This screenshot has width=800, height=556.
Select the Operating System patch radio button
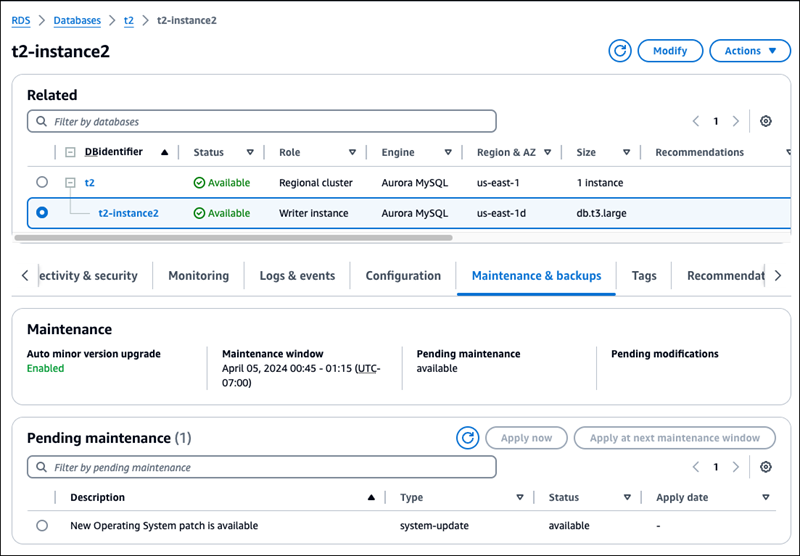41,525
